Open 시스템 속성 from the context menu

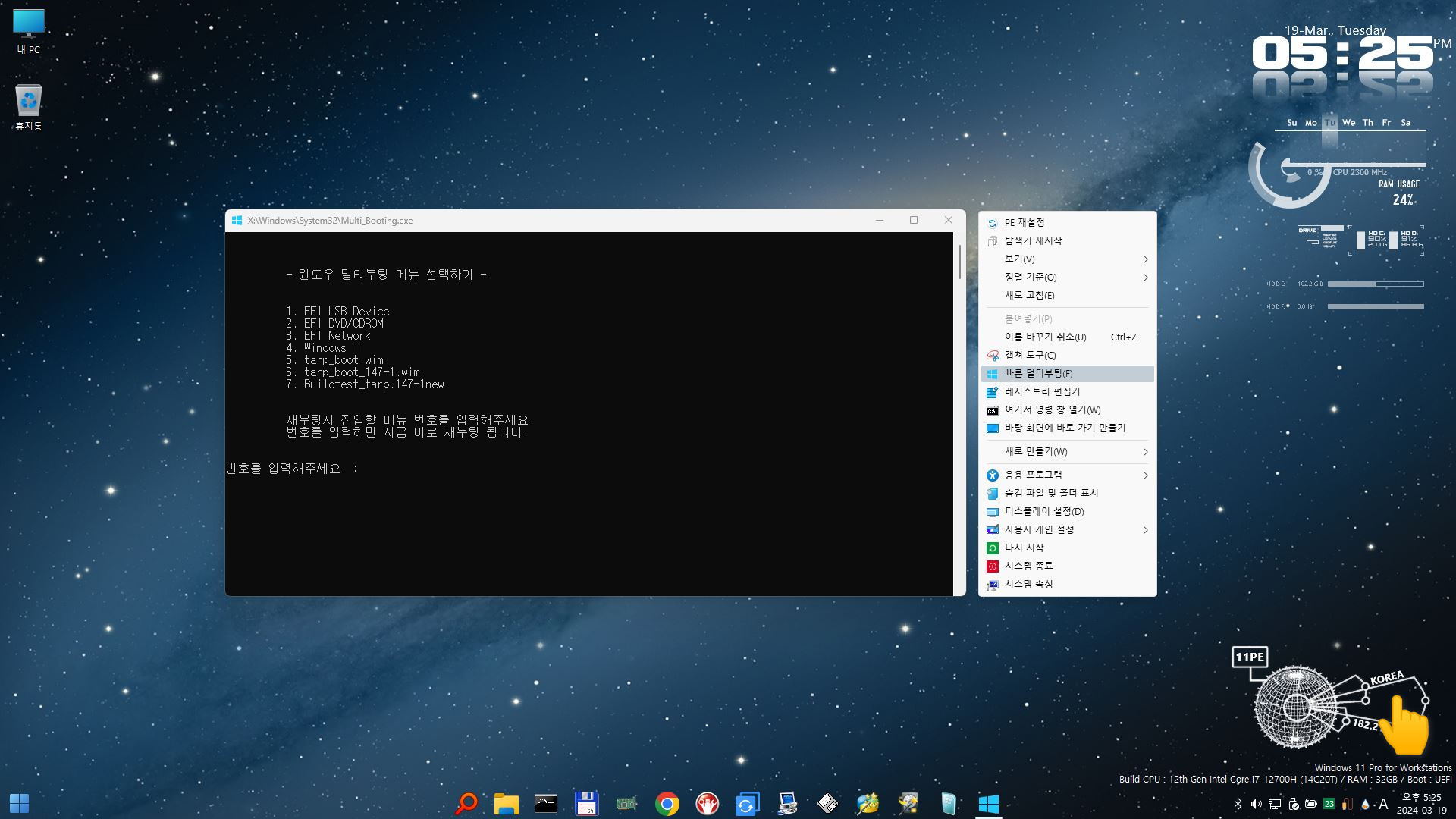coord(1067,585)
